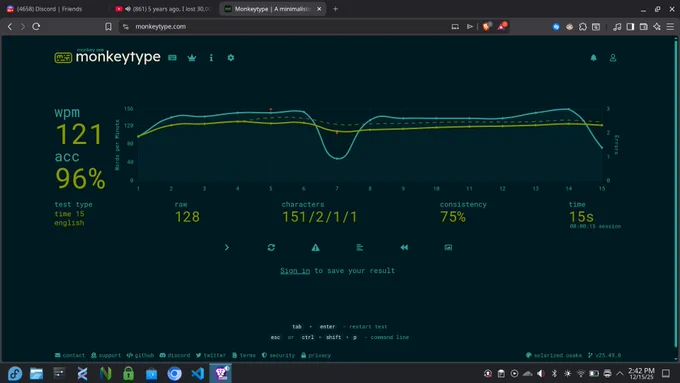Open the browser hamburger menu
This screenshot has width=680, height=383.
tap(670, 26)
